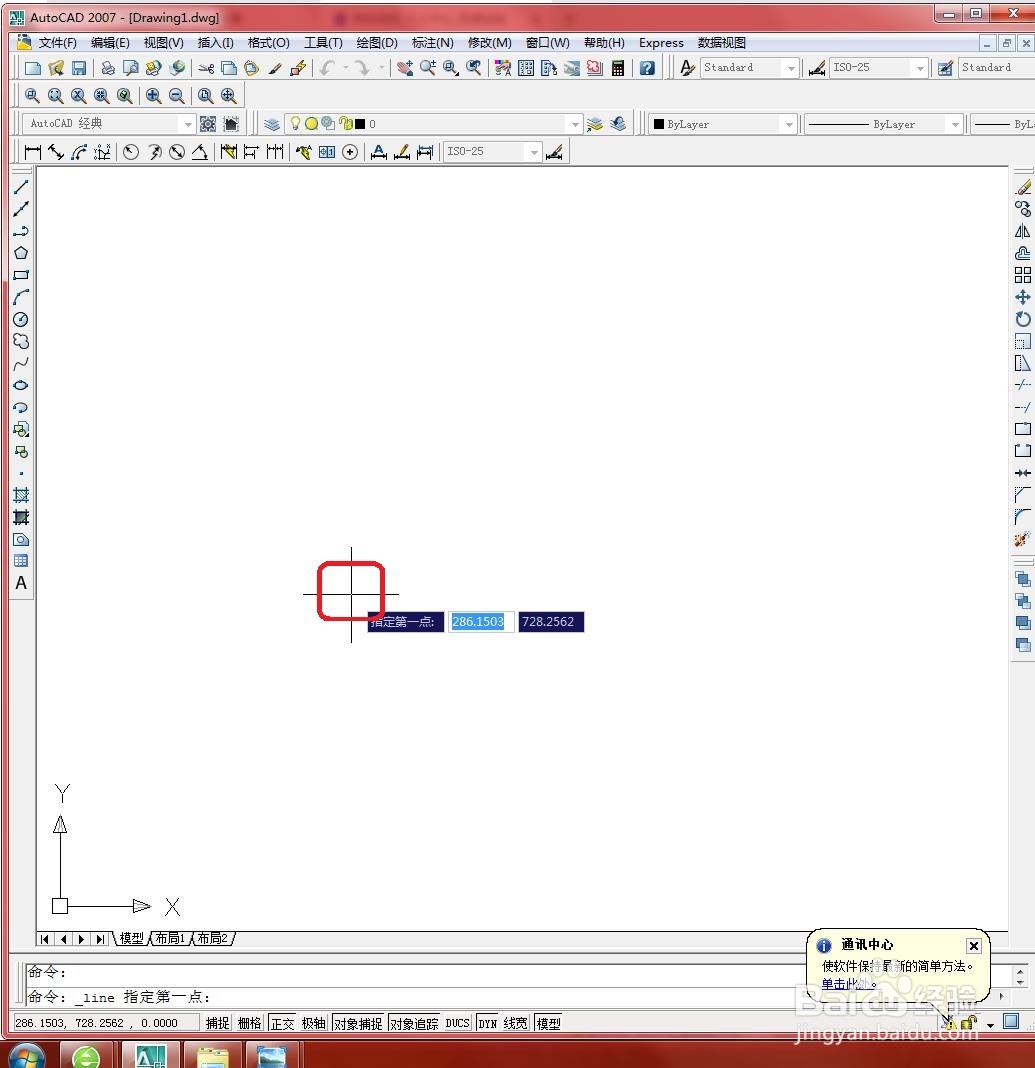
Task: Toggle 栅格 grid display in status bar
Action: pos(250,1023)
